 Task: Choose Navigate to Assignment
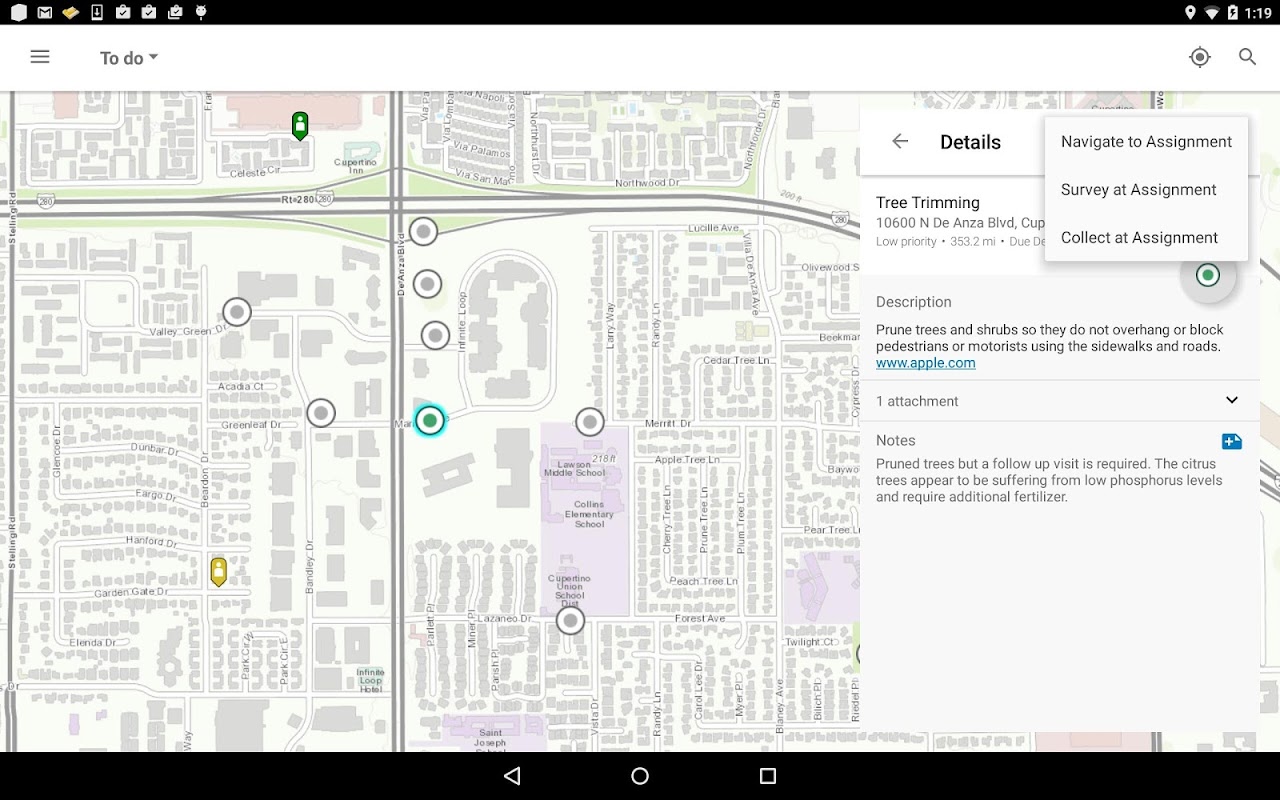[x=1146, y=141]
